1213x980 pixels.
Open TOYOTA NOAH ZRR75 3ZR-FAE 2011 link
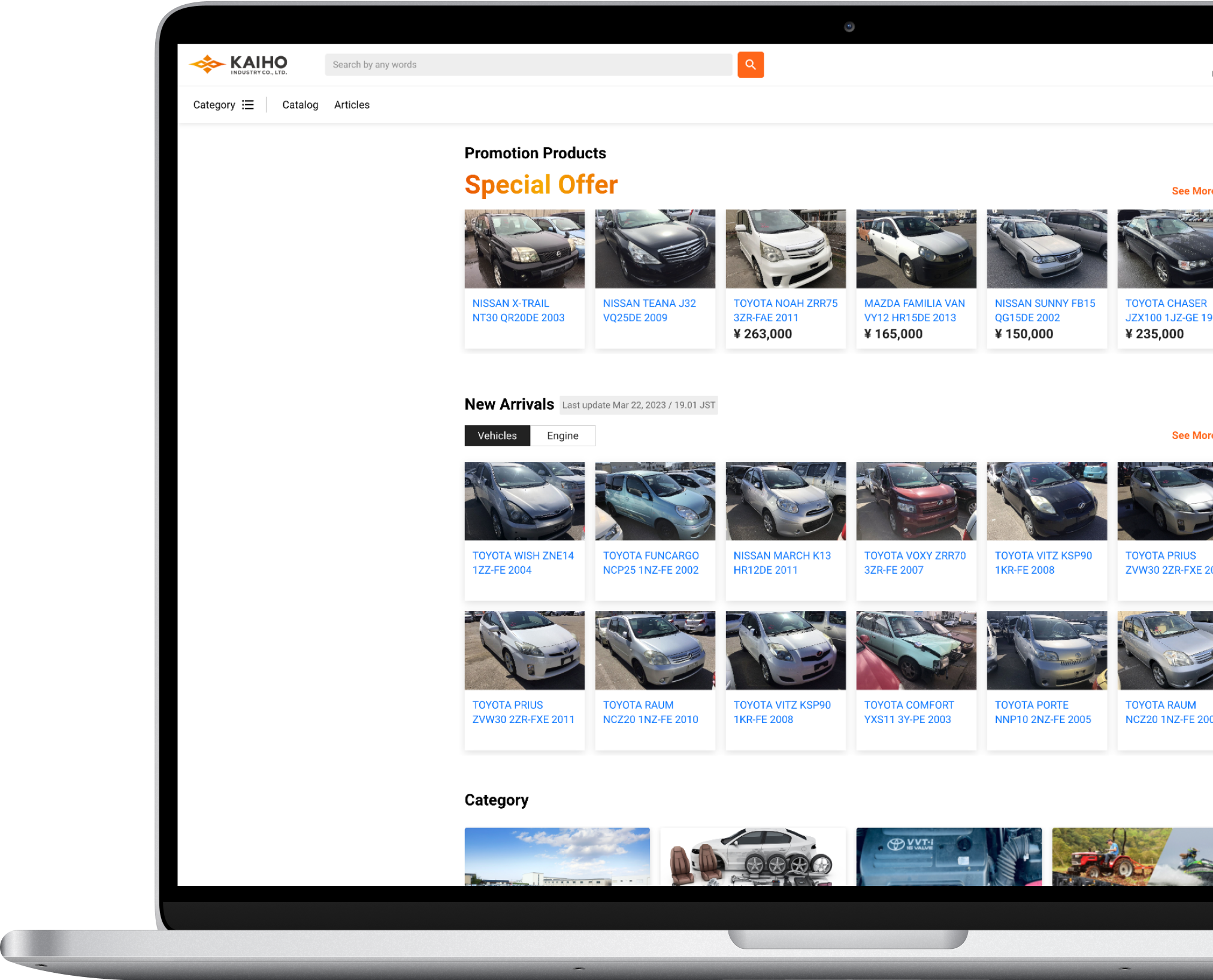click(785, 310)
